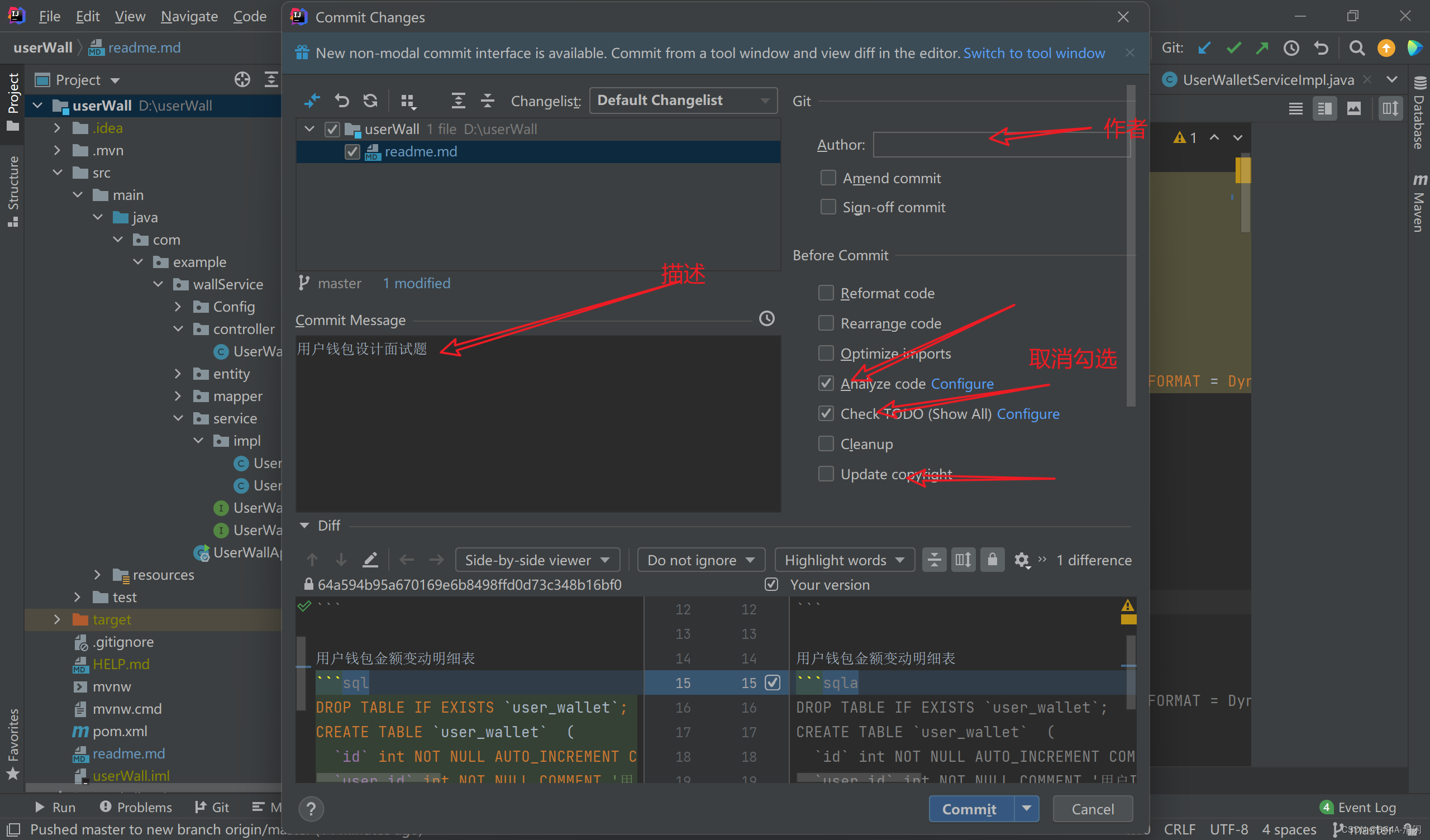Image resolution: width=1430 pixels, height=840 pixels.
Task: Click the Author input field
Action: point(997,145)
